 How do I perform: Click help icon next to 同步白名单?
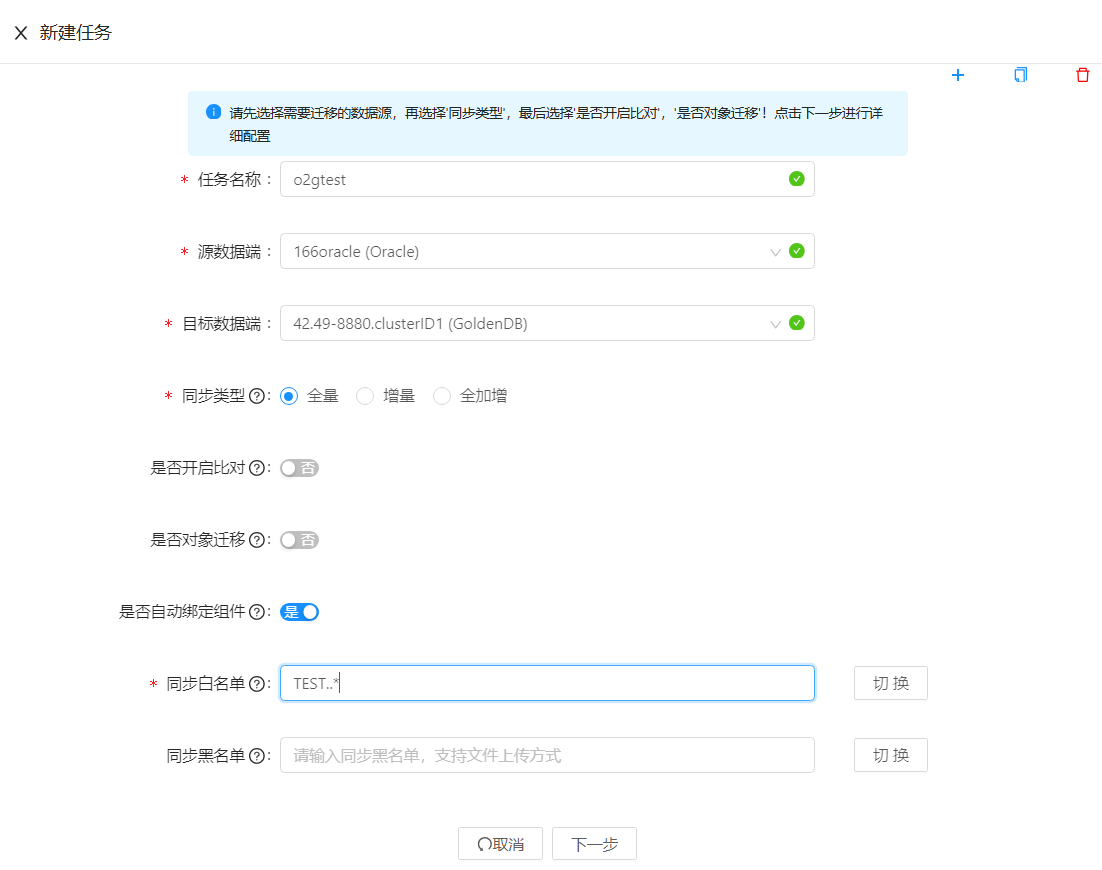[257, 684]
